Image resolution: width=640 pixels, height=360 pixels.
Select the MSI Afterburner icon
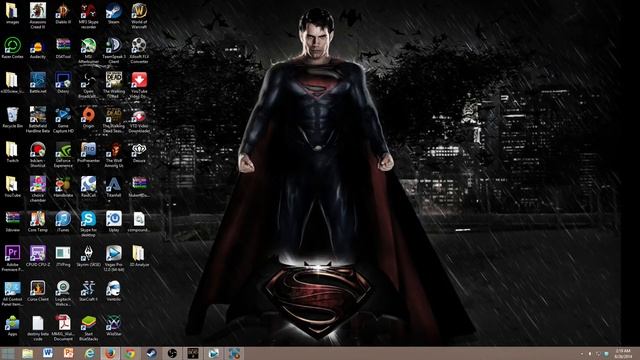pyautogui.click(x=88, y=50)
